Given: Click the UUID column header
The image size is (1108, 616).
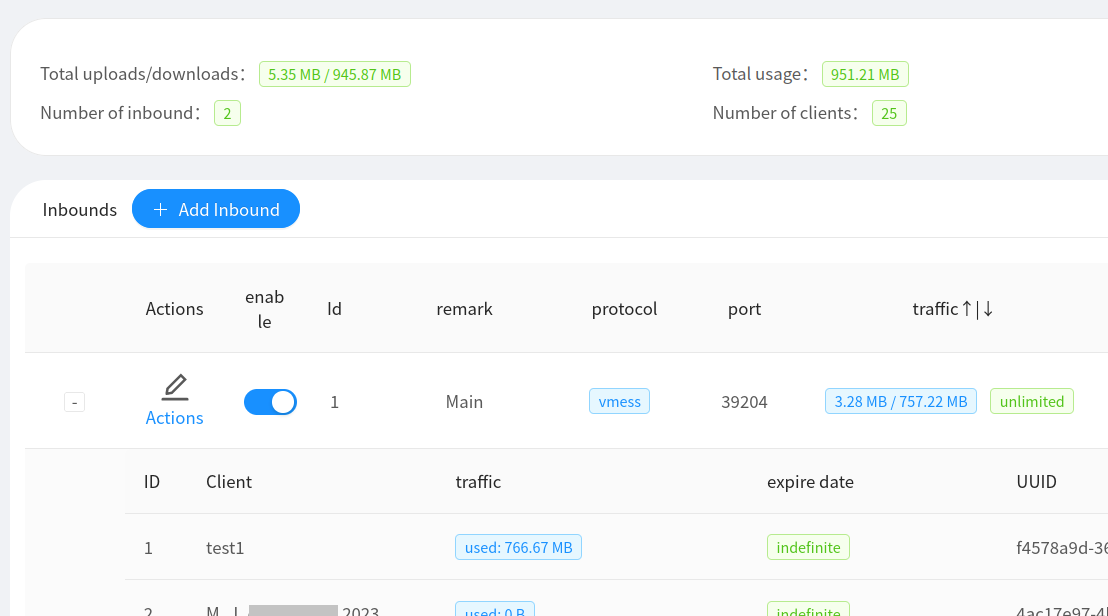Looking at the screenshot, I should click(x=1036, y=482).
